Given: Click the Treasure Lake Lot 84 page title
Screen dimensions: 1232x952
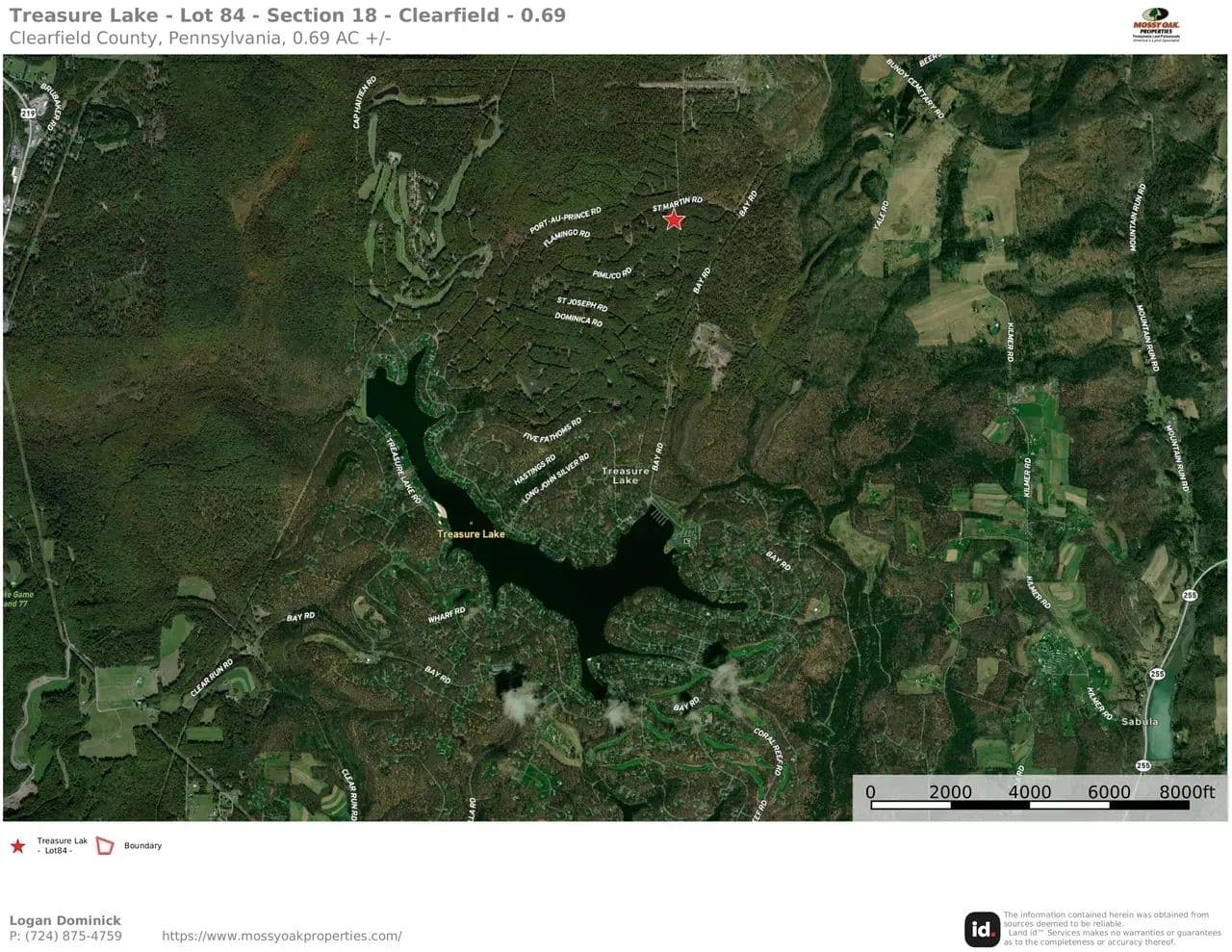Looking at the screenshot, I should [x=287, y=15].
